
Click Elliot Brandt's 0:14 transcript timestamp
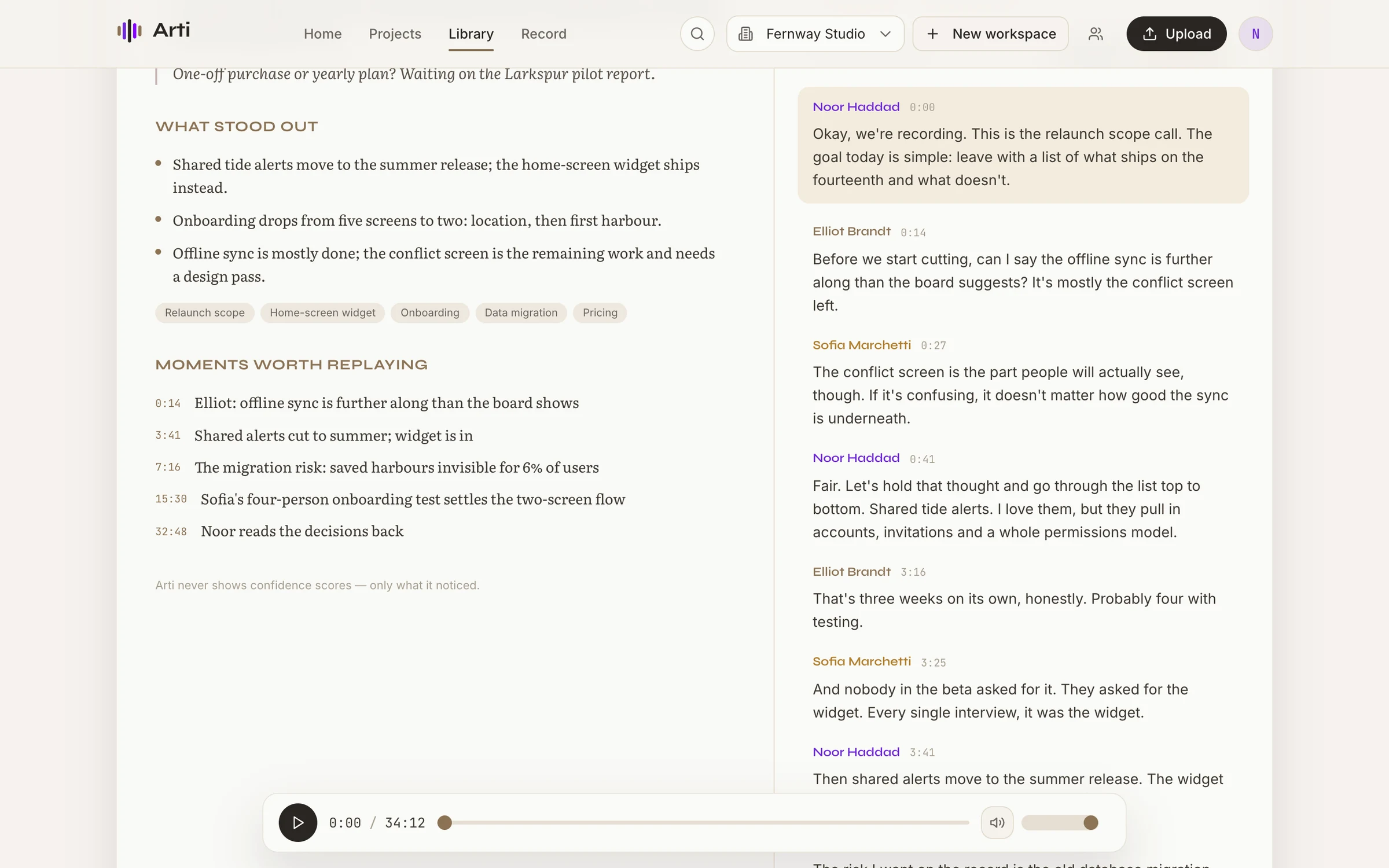click(x=913, y=233)
